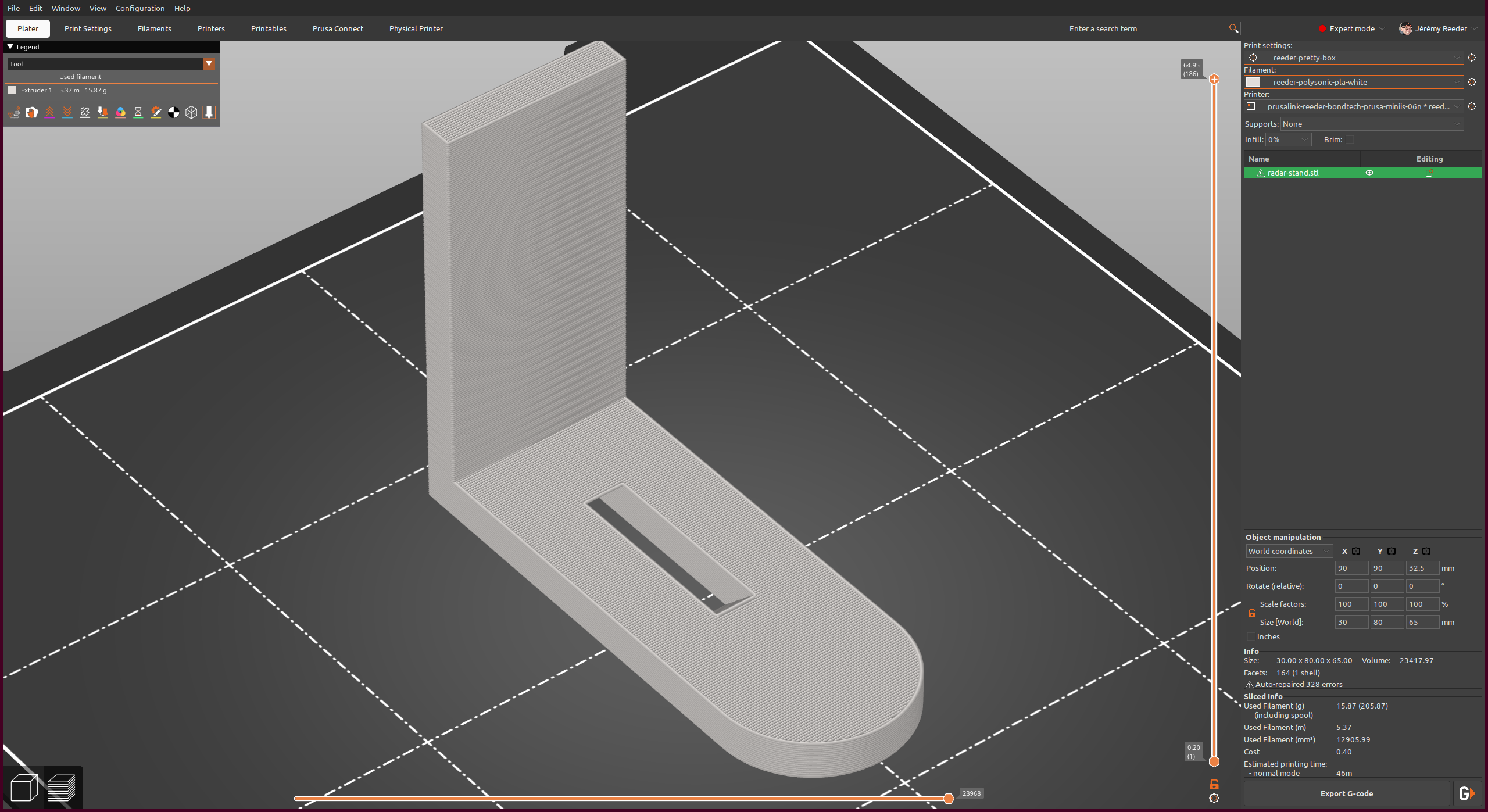The width and height of the screenshot is (1488, 812).
Task: Open the World coordinates dropdown
Action: point(1289,551)
